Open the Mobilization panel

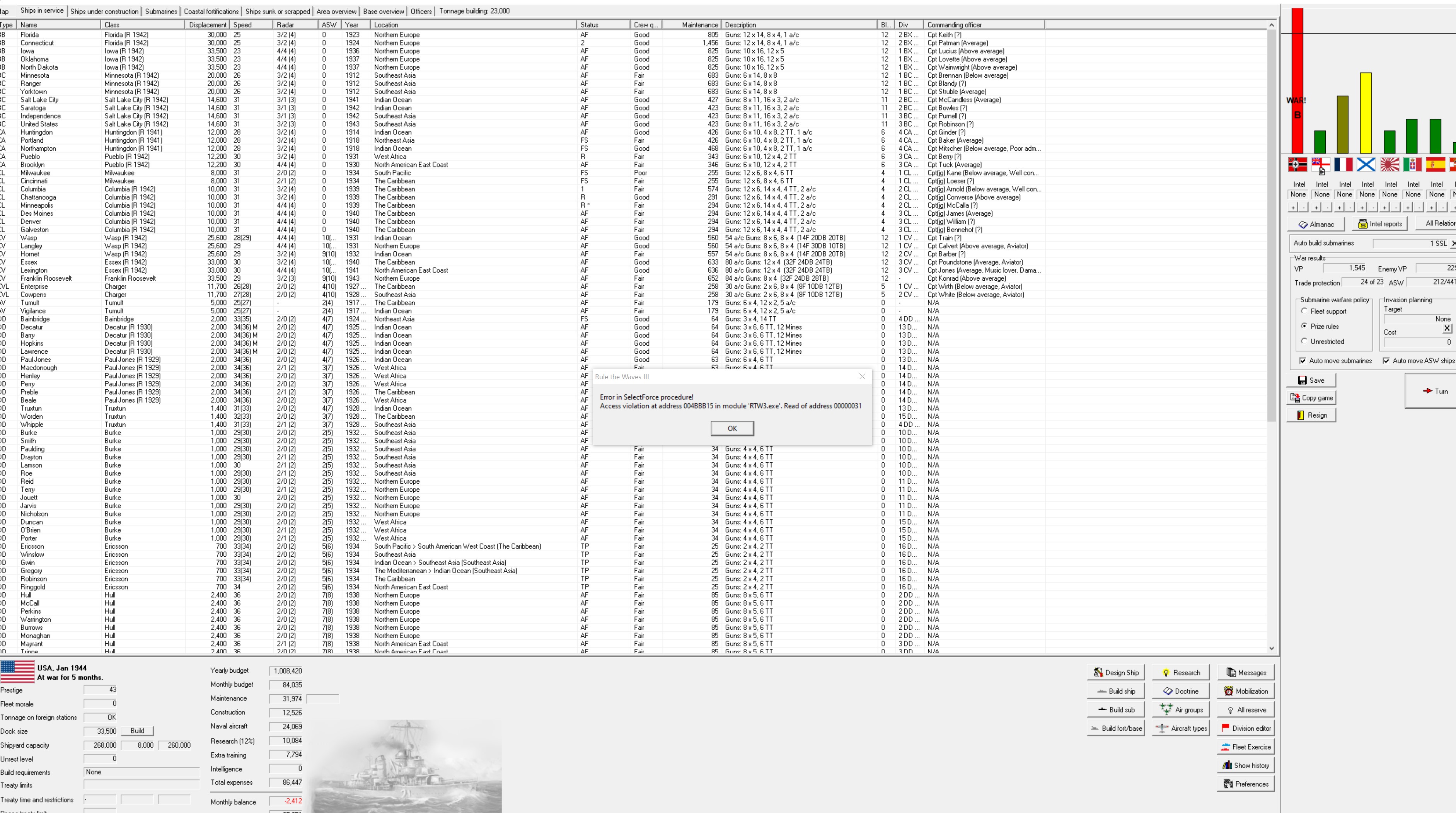coord(1246,690)
